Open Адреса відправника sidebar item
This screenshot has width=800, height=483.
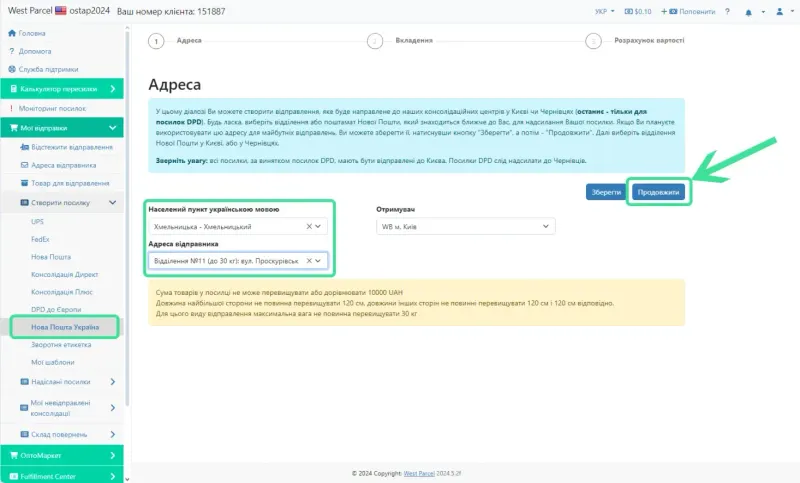point(58,165)
